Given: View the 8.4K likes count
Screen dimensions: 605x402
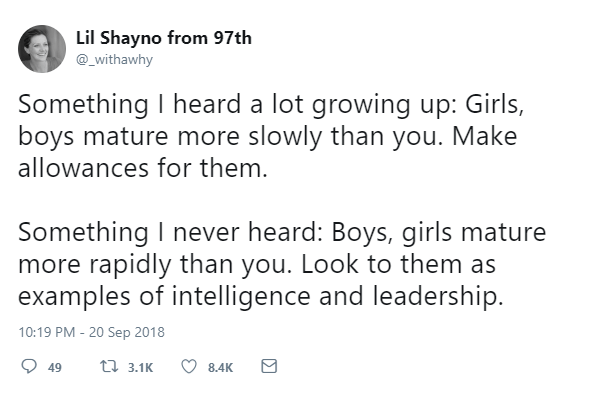Looking at the screenshot, I should (220, 368).
